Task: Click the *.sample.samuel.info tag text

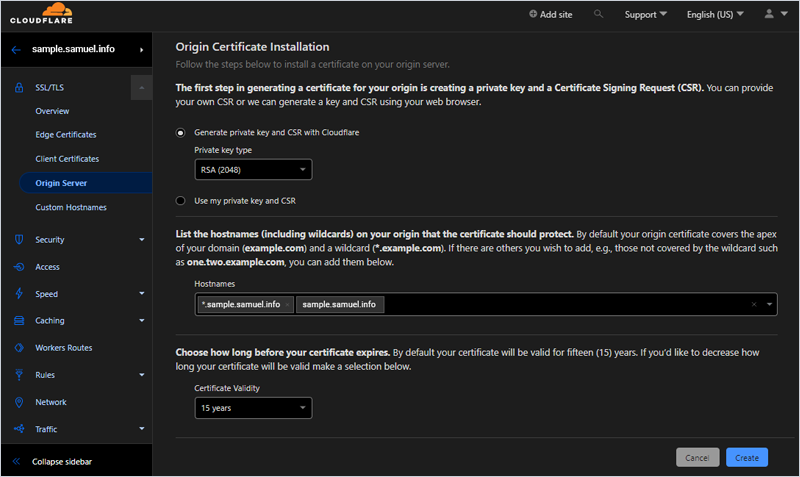Action: (x=241, y=305)
